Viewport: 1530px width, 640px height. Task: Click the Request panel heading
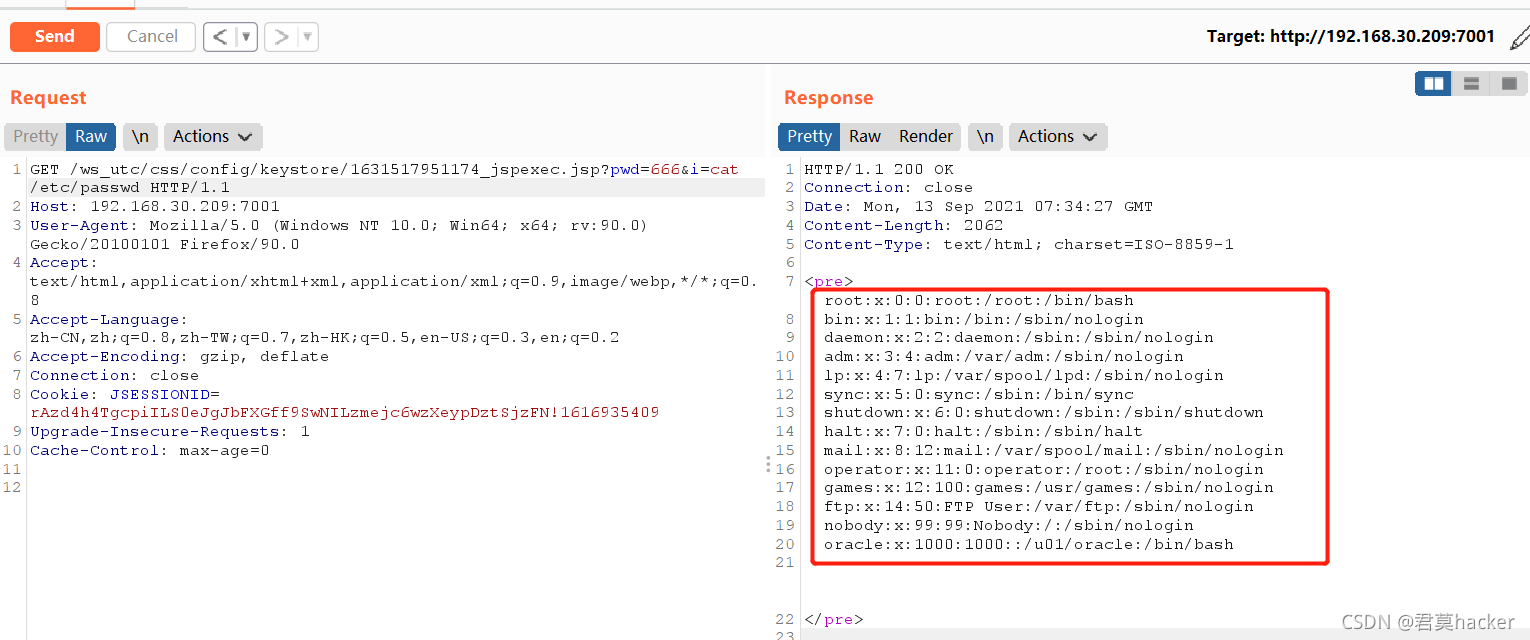[48, 97]
